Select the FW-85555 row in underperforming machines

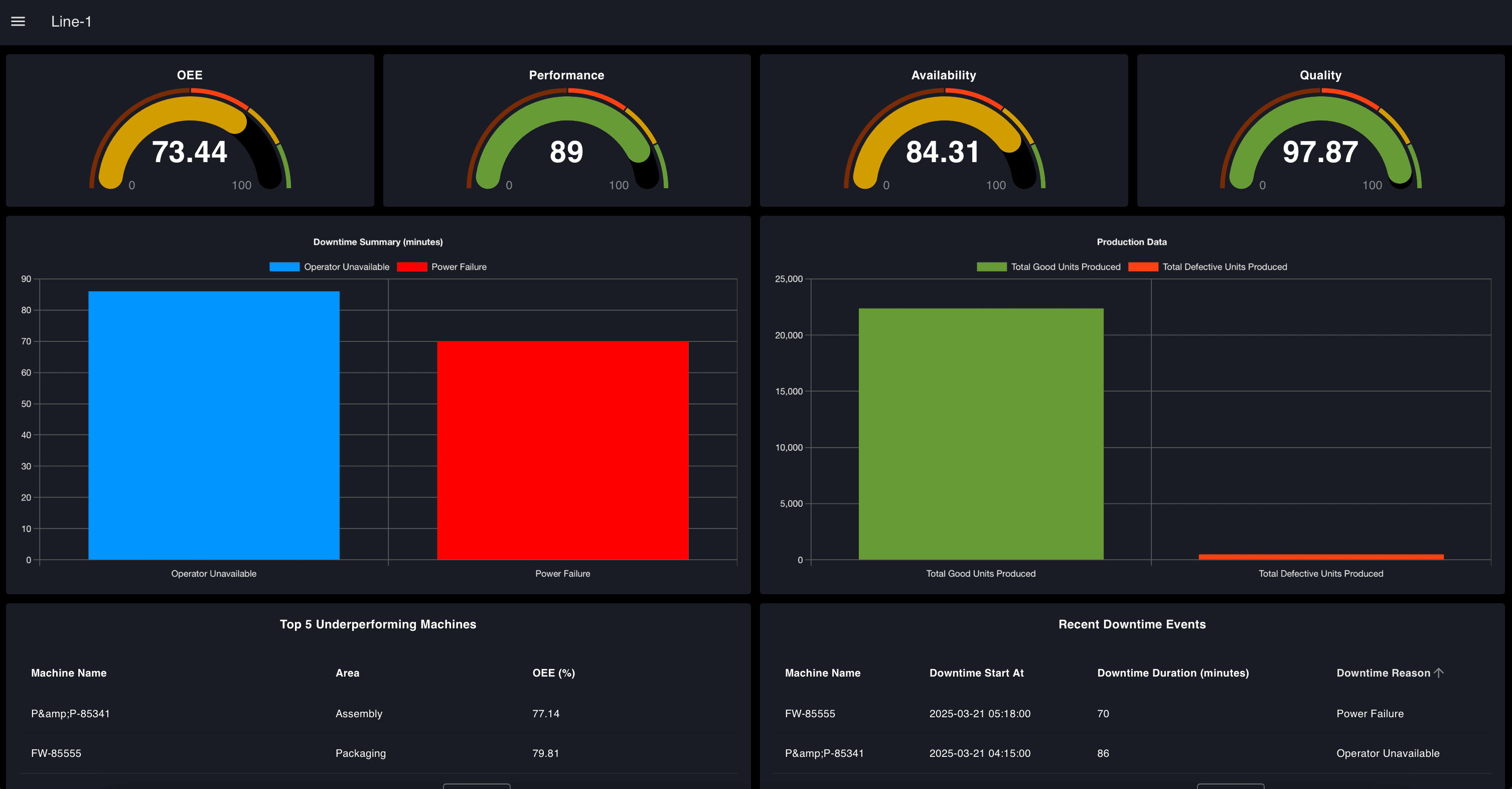click(56, 753)
